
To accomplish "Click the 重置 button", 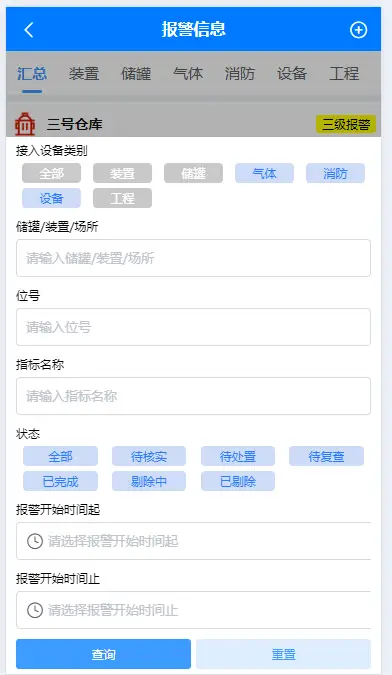I will pyautogui.click(x=283, y=654).
